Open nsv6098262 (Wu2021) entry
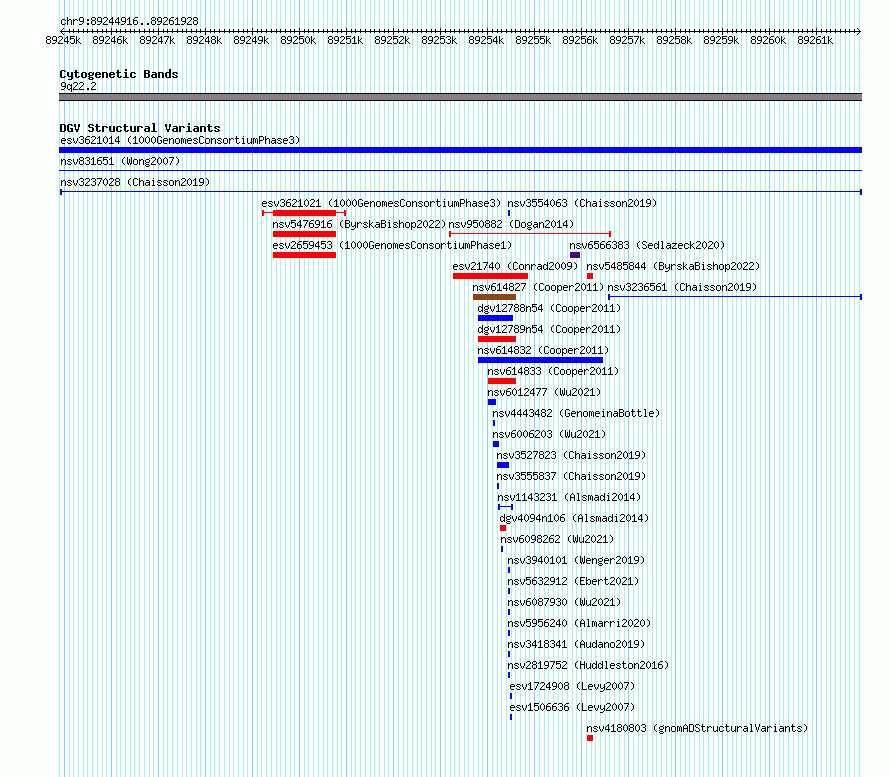Image resolution: width=890 pixels, height=777 pixels. click(557, 539)
